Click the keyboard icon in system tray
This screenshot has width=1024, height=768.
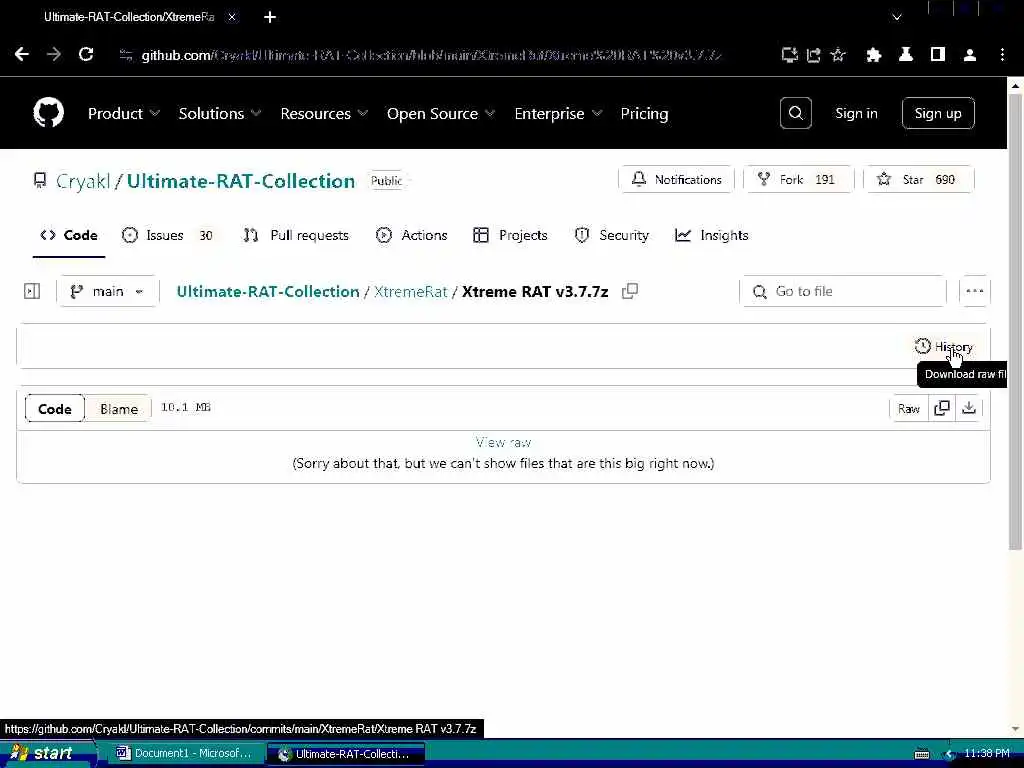pos(921,754)
